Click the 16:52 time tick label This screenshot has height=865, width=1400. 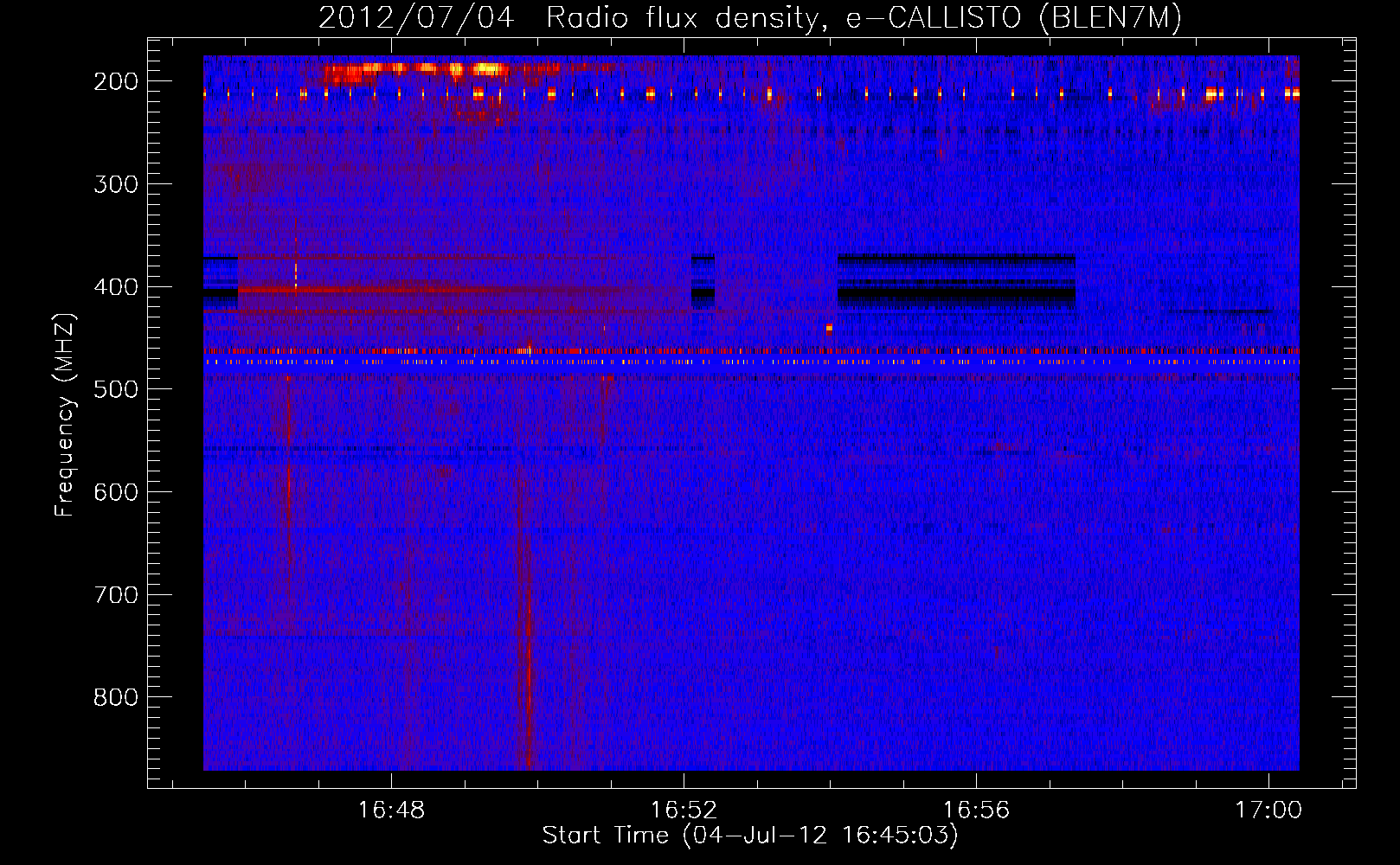tap(684, 811)
